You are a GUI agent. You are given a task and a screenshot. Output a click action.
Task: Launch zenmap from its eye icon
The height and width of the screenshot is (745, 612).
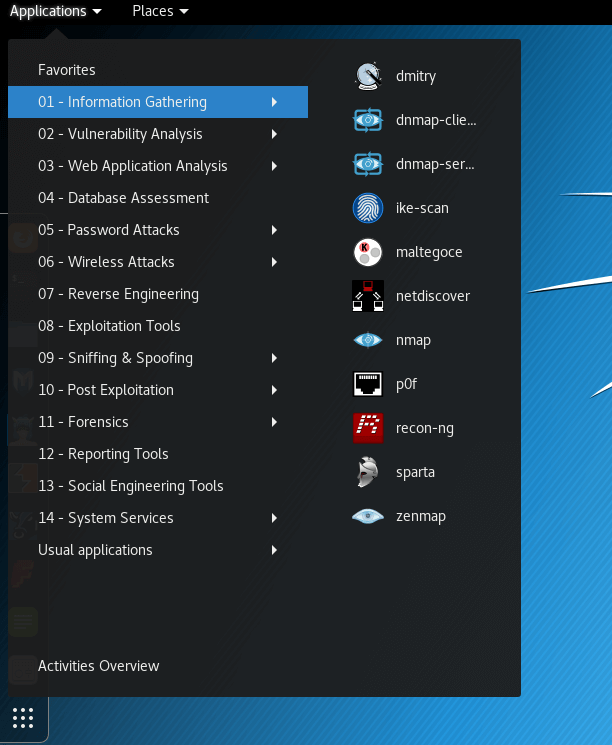(x=368, y=516)
